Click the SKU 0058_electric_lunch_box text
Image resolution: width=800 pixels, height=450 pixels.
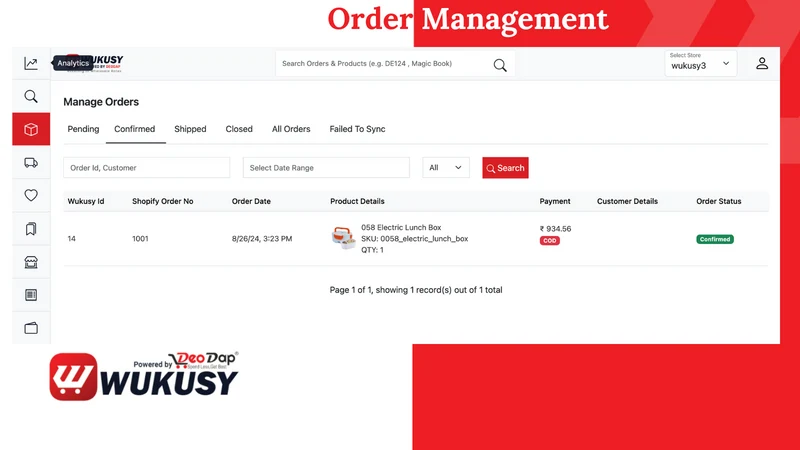pyautogui.click(x=414, y=239)
